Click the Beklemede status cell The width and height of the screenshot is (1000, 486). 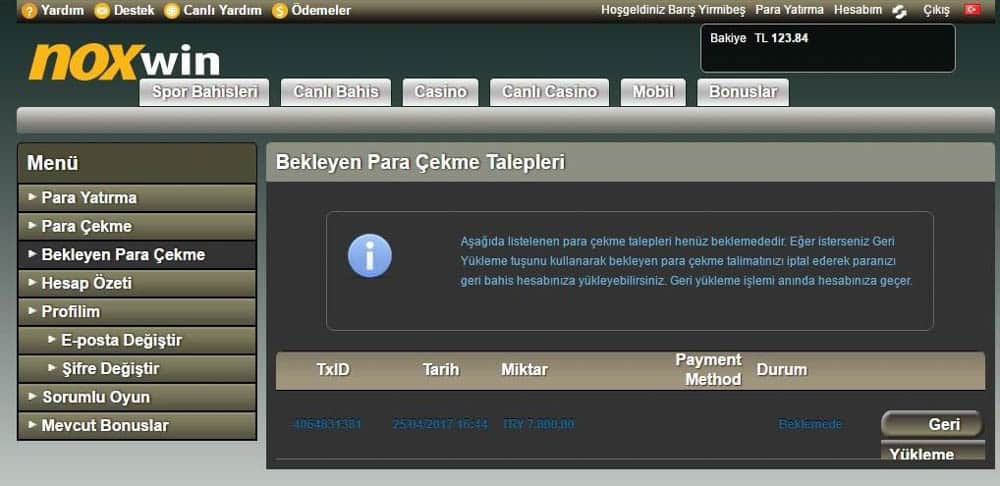point(810,424)
